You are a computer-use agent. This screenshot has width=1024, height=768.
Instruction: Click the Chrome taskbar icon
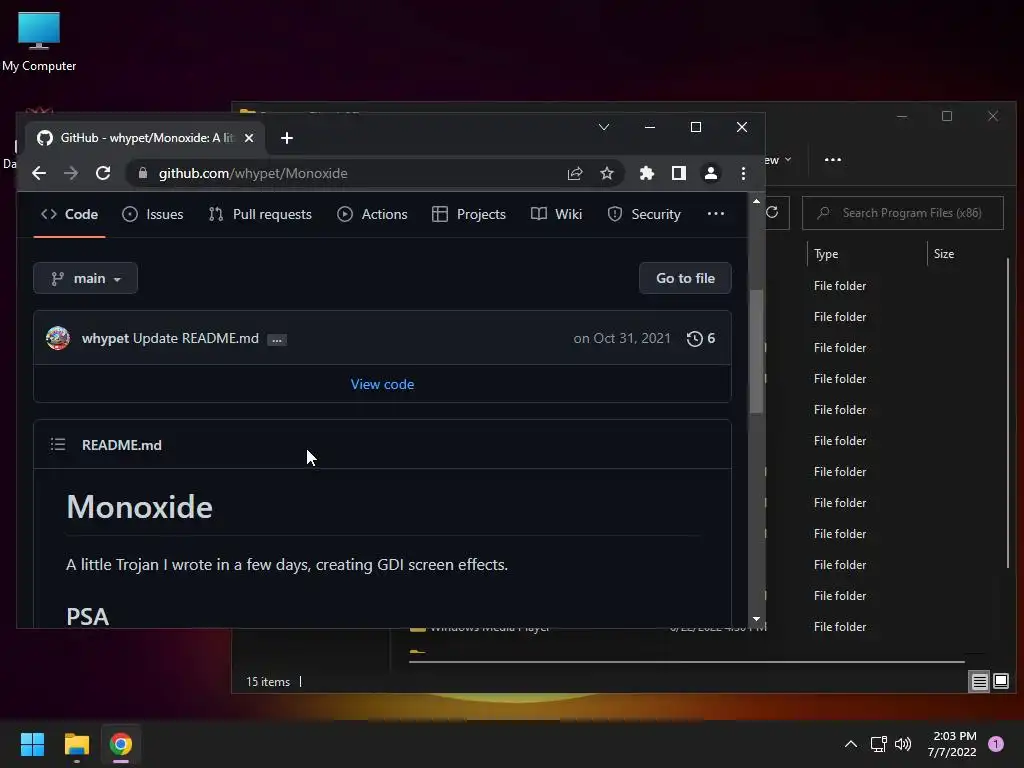pos(121,744)
